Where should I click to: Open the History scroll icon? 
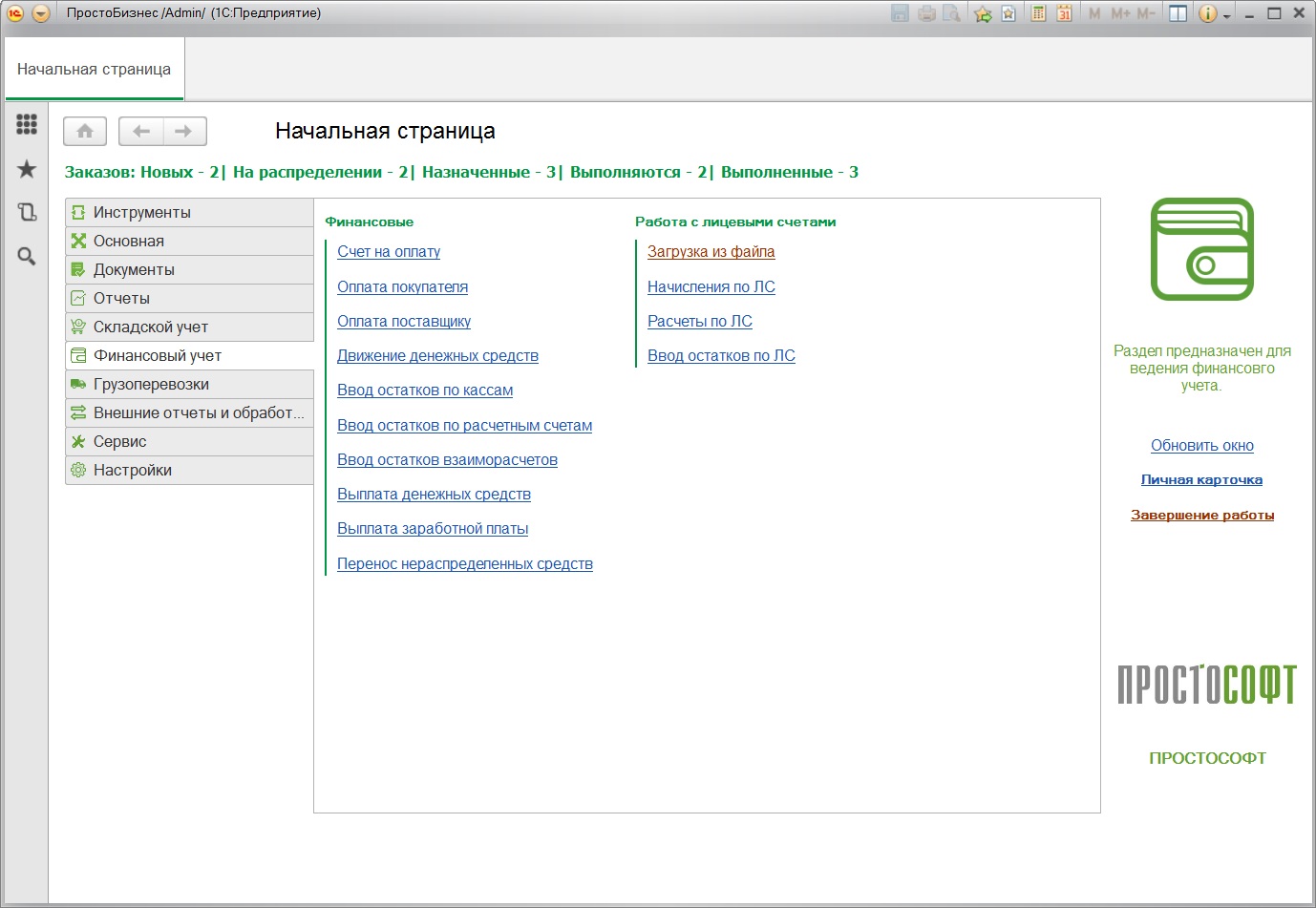click(x=27, y=212)
